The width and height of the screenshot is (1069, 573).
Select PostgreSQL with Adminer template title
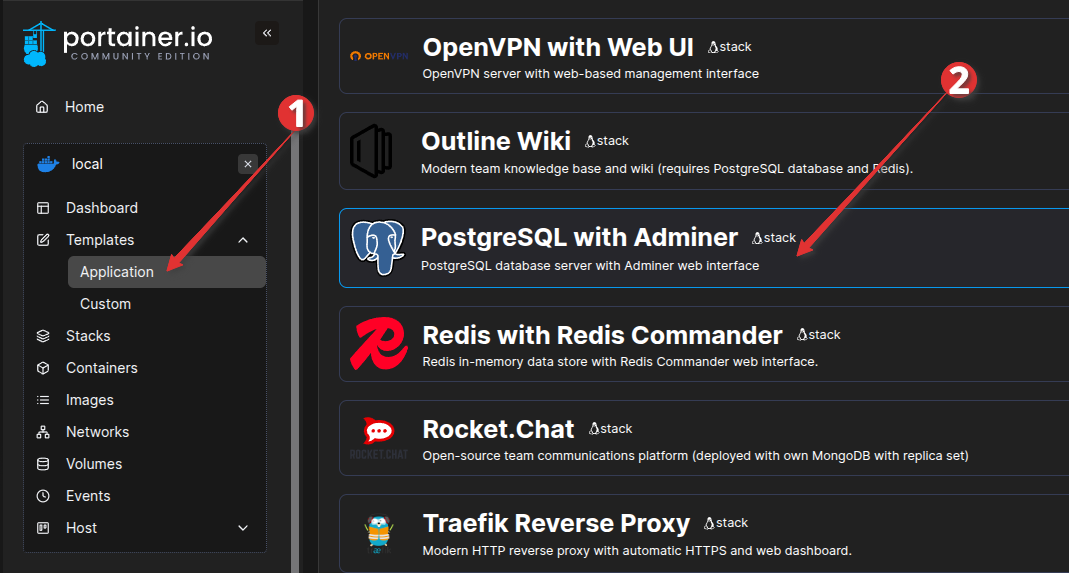[x=579, y=237]
